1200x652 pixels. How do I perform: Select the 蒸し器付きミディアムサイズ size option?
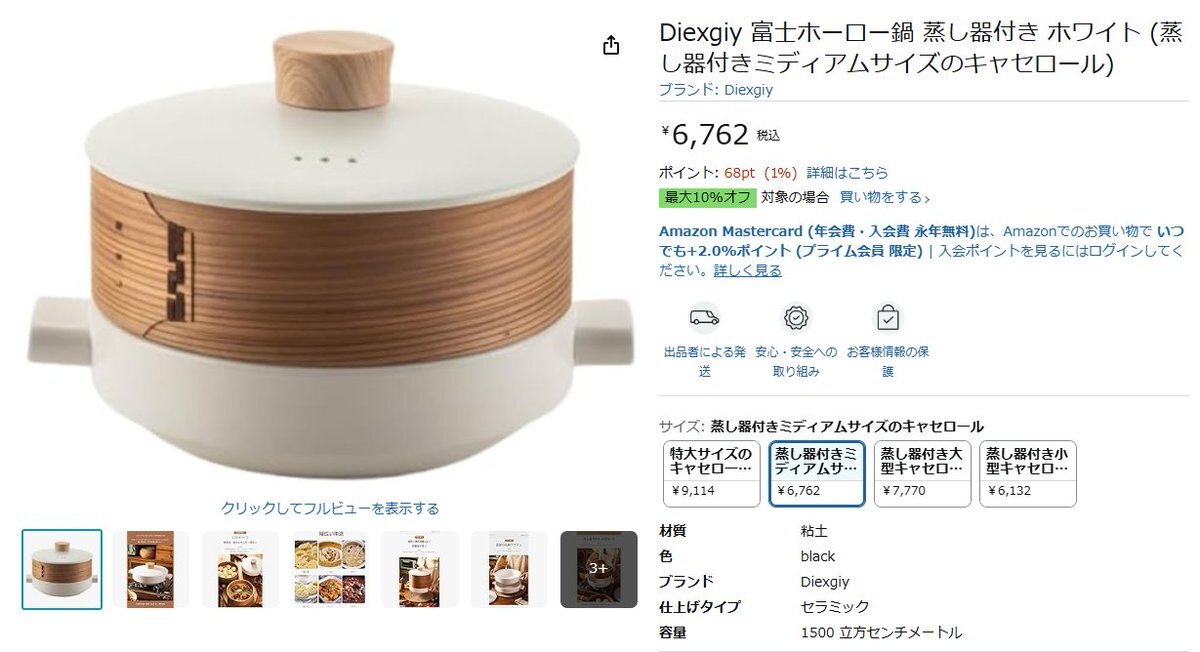pos(817,474)
